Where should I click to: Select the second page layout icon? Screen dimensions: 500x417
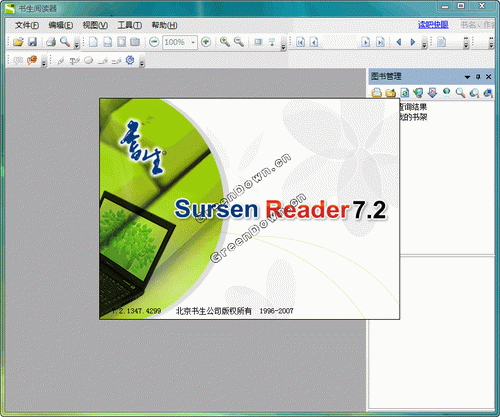[x=107, y=42]
